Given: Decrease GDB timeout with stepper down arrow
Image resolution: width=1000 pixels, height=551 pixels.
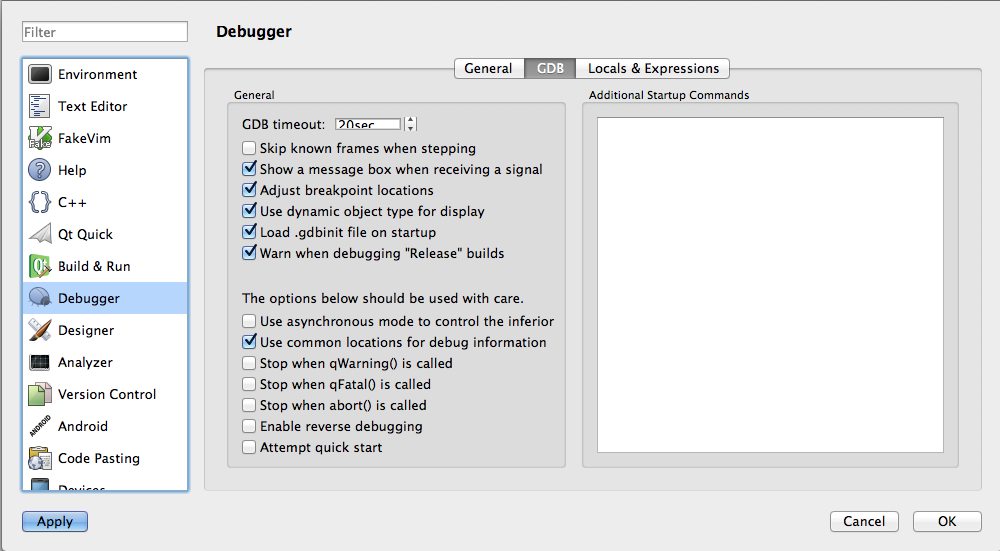Looking at the screenshot, I should [410, 129].
